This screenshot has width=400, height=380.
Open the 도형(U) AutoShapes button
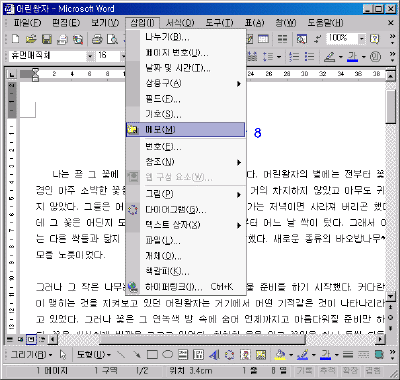pos(94,355)
